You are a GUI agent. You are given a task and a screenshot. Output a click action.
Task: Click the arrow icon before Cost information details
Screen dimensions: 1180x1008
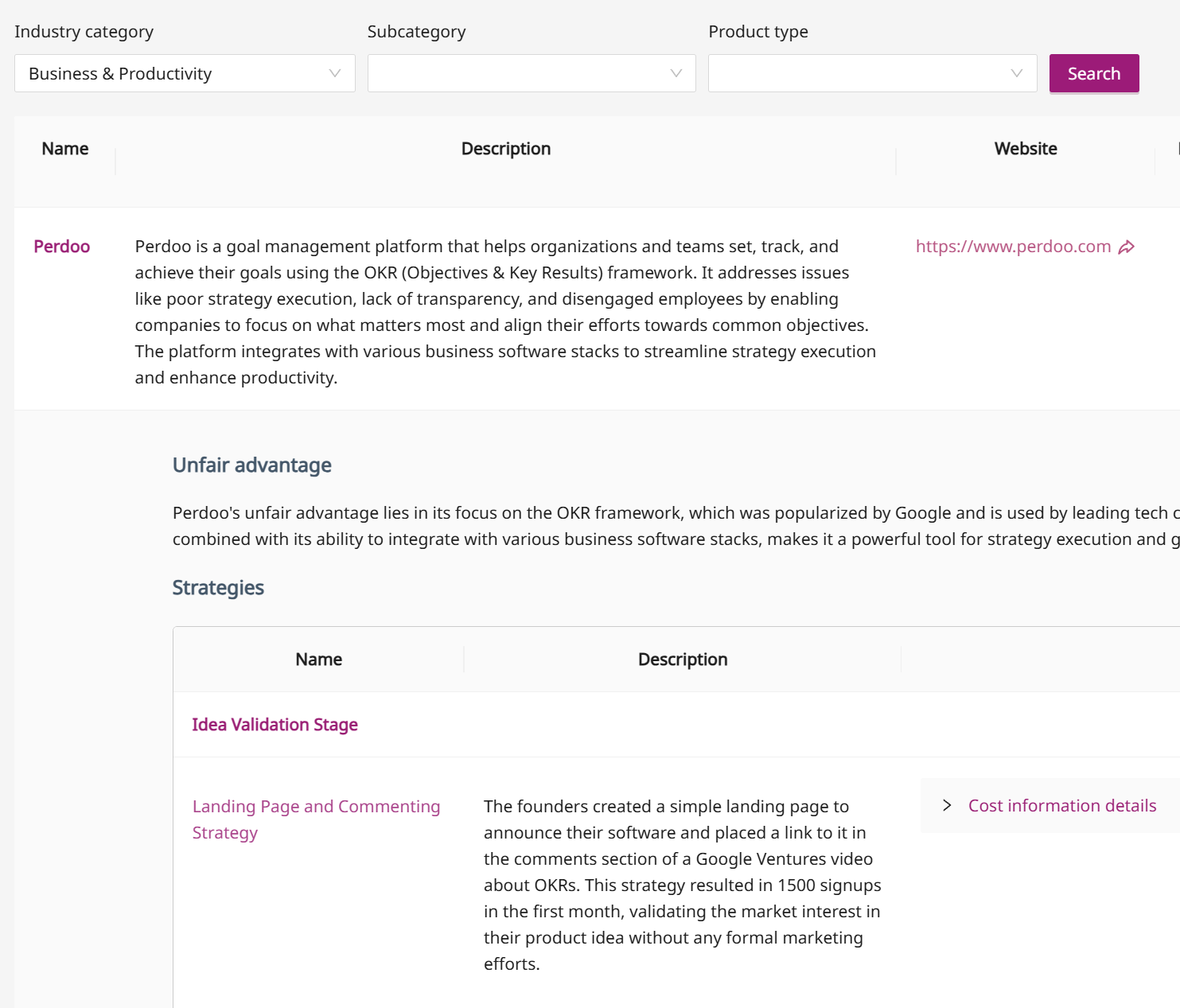947,806
